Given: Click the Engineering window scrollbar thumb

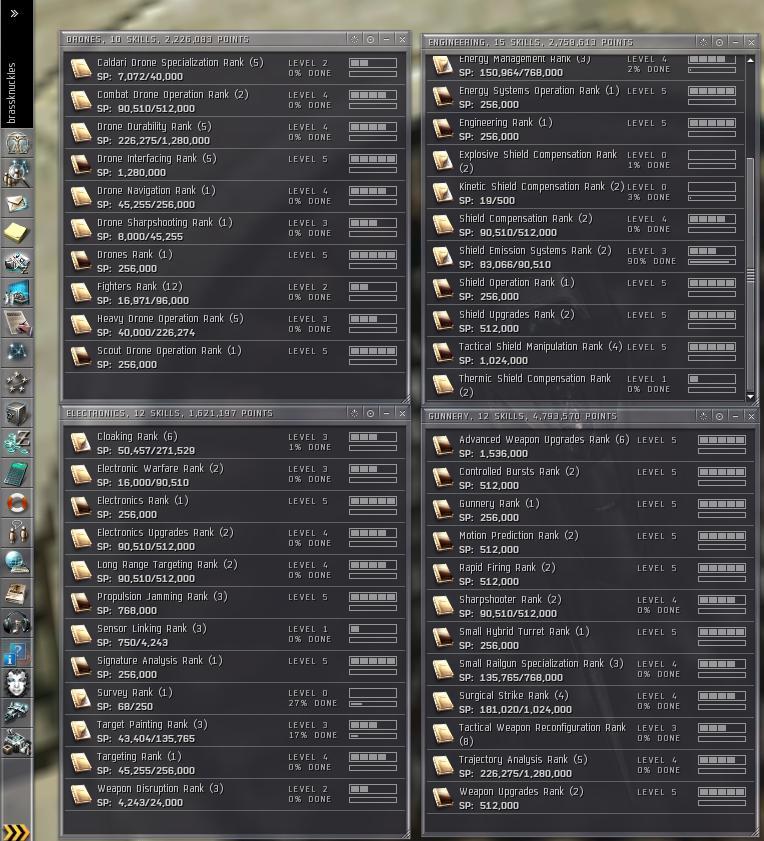Looking at the screenshot, I should pos(751,275).
